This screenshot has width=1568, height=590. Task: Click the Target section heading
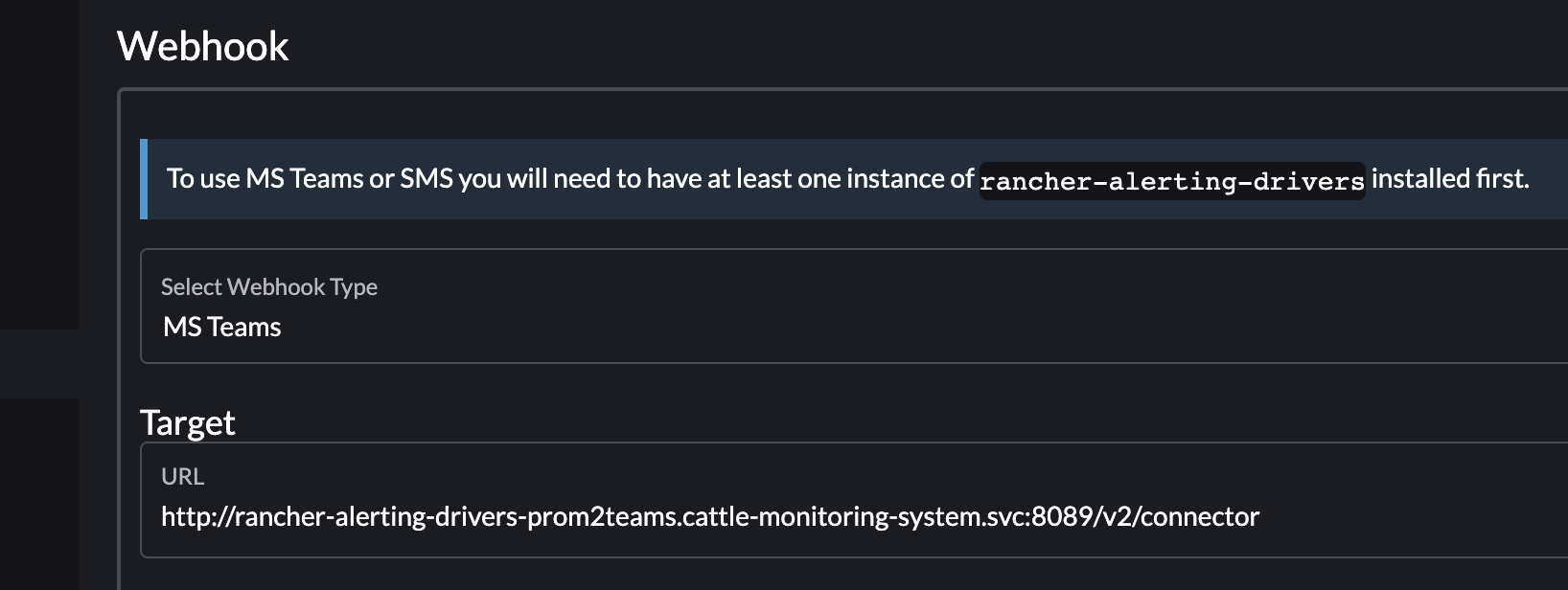pyautogui.click(x=188, y=421)
